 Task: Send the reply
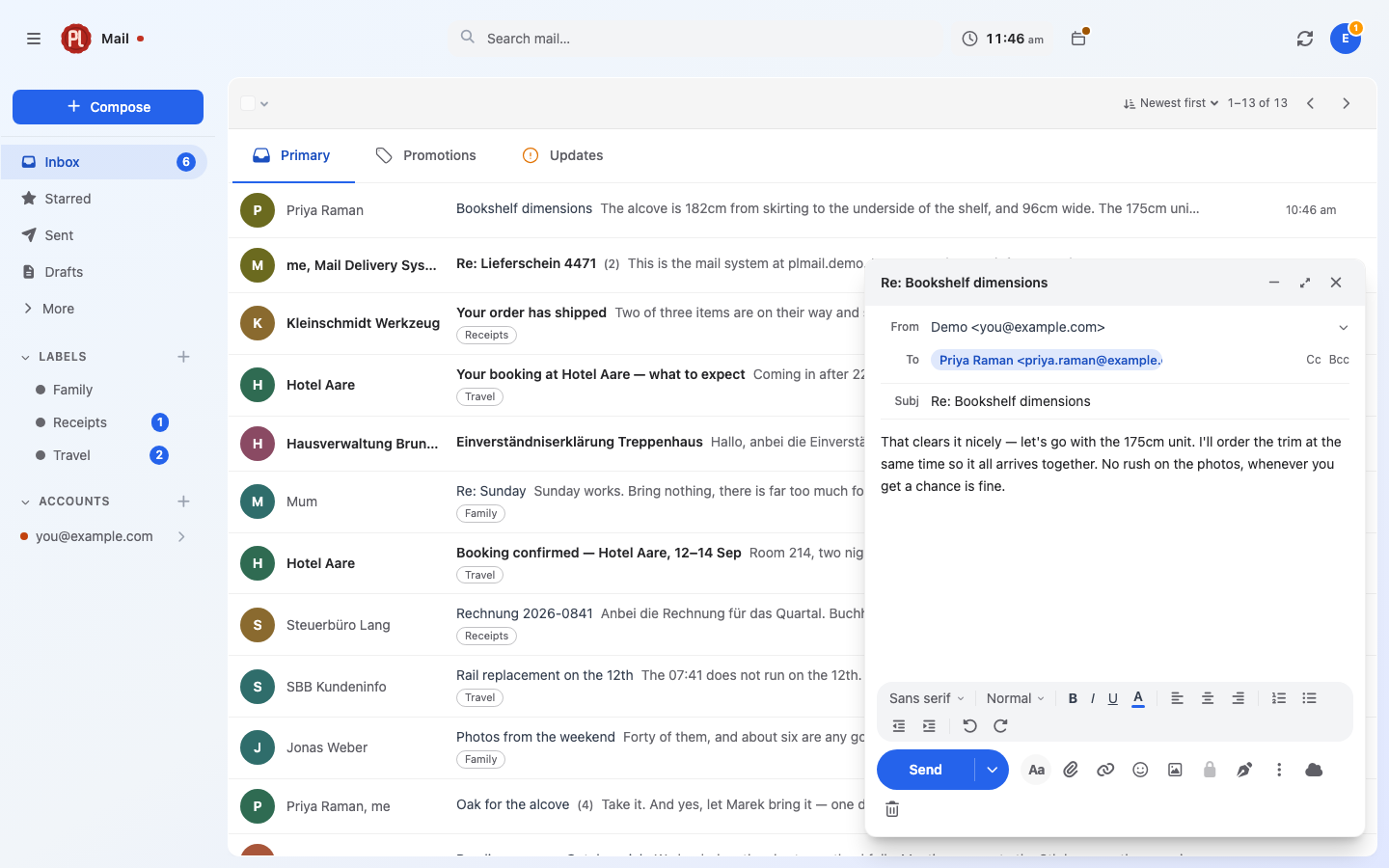coord(925,770)
